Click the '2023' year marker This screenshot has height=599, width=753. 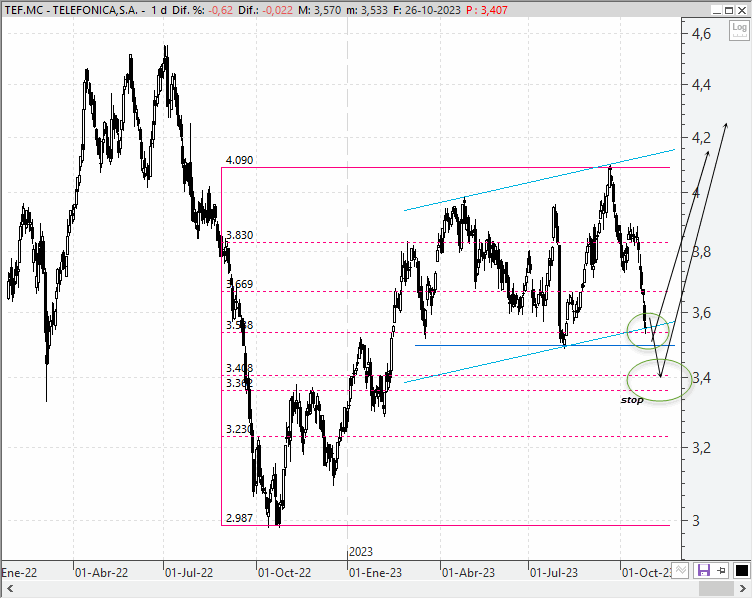pyautogui.click(x=361, y=552)
